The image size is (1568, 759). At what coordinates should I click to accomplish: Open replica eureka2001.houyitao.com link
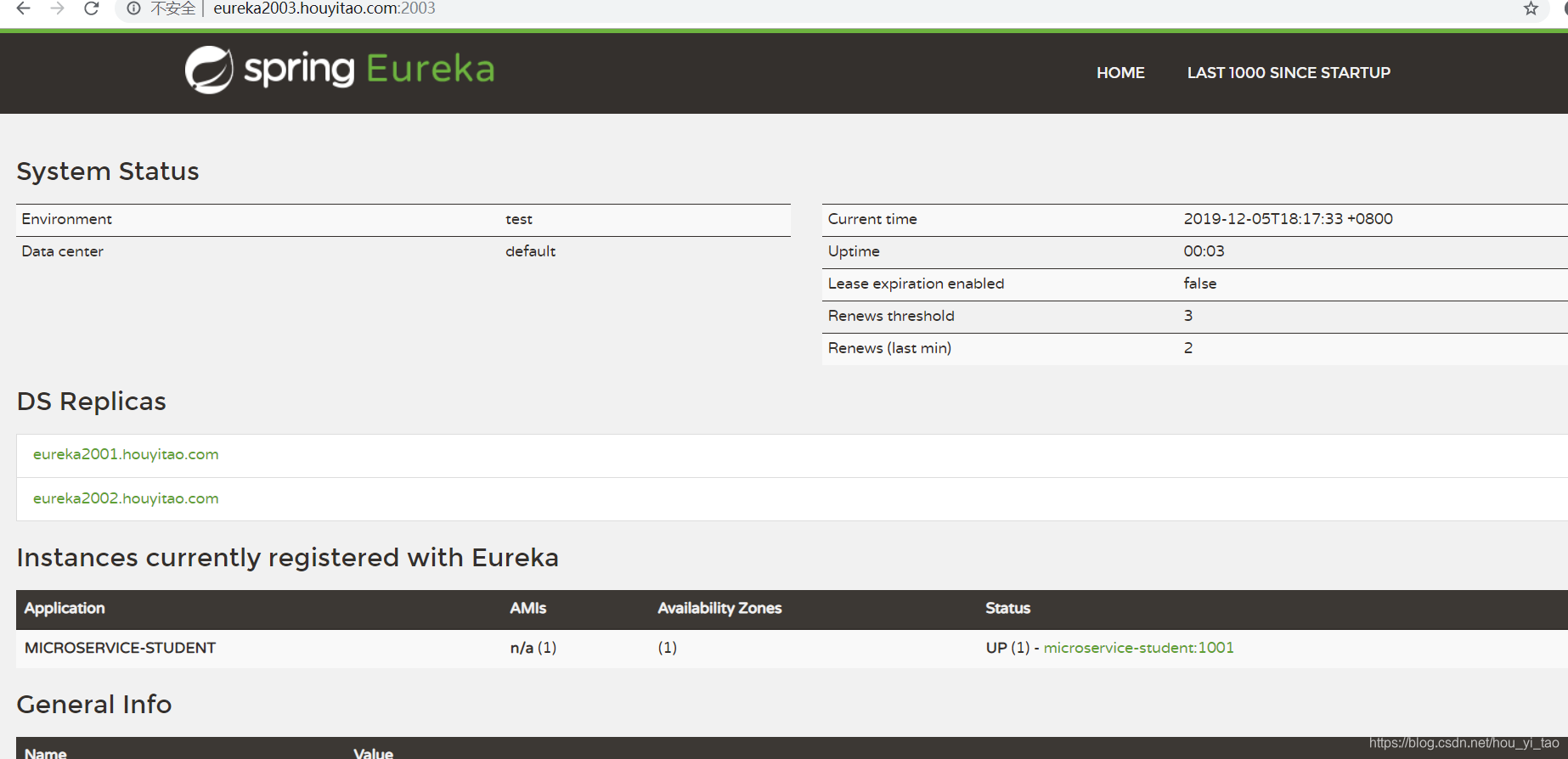coord(126,454)
